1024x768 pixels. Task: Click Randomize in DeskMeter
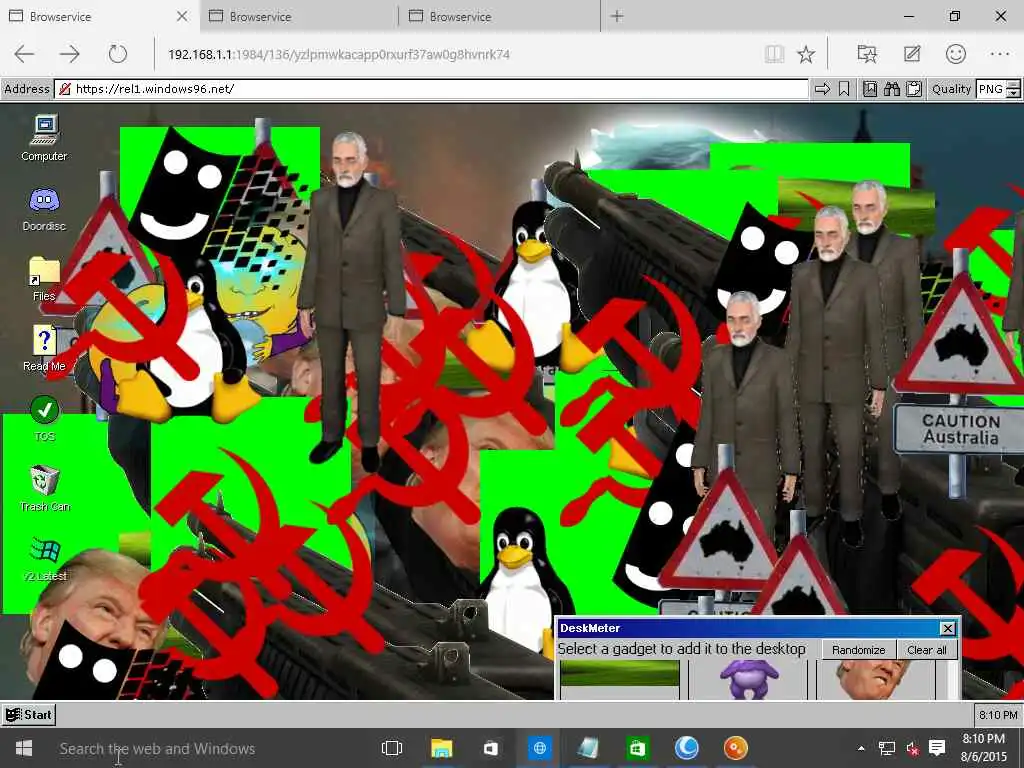tap(858, 650)
